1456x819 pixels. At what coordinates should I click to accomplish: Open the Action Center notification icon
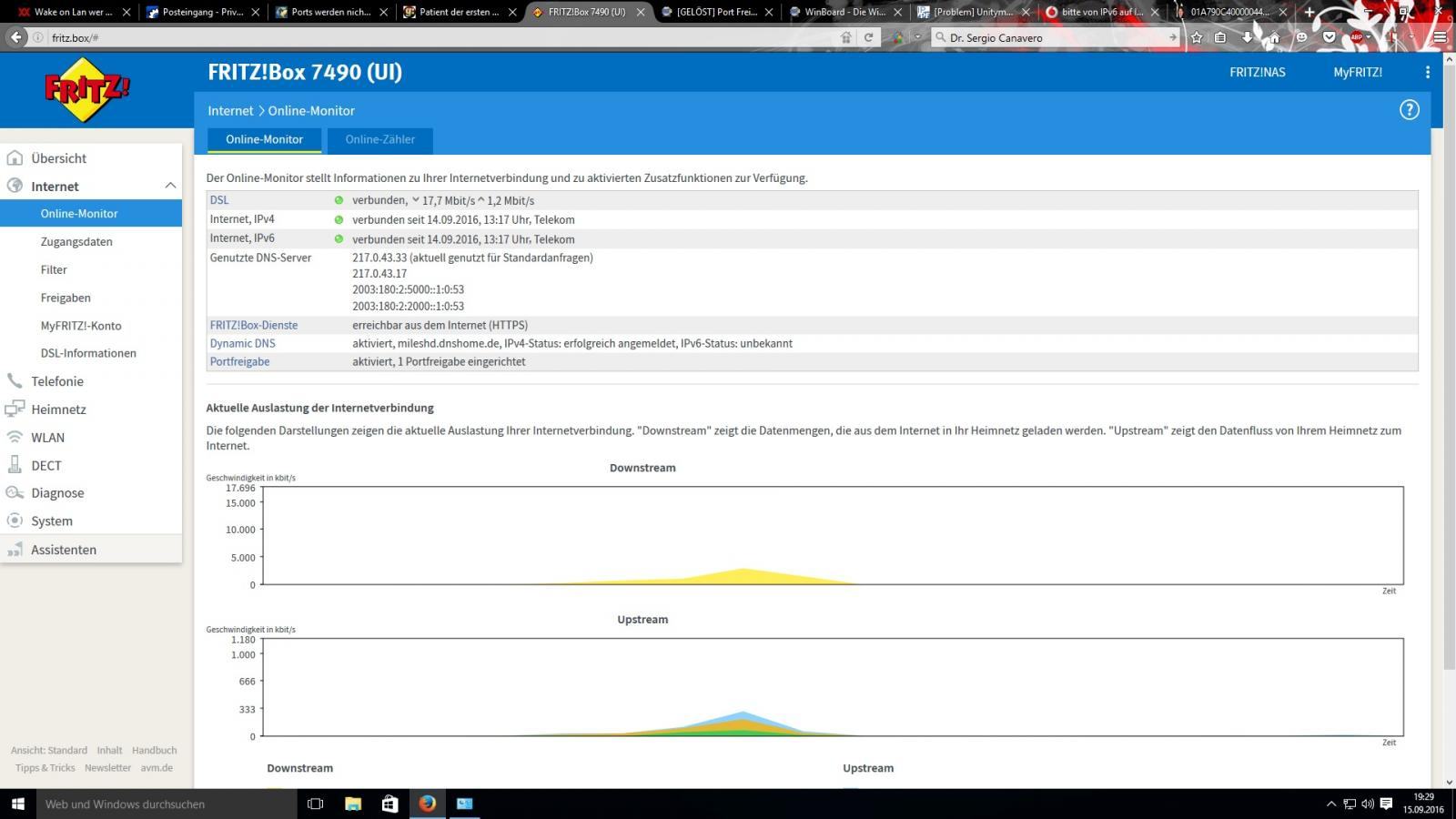tap(1386, 804)
